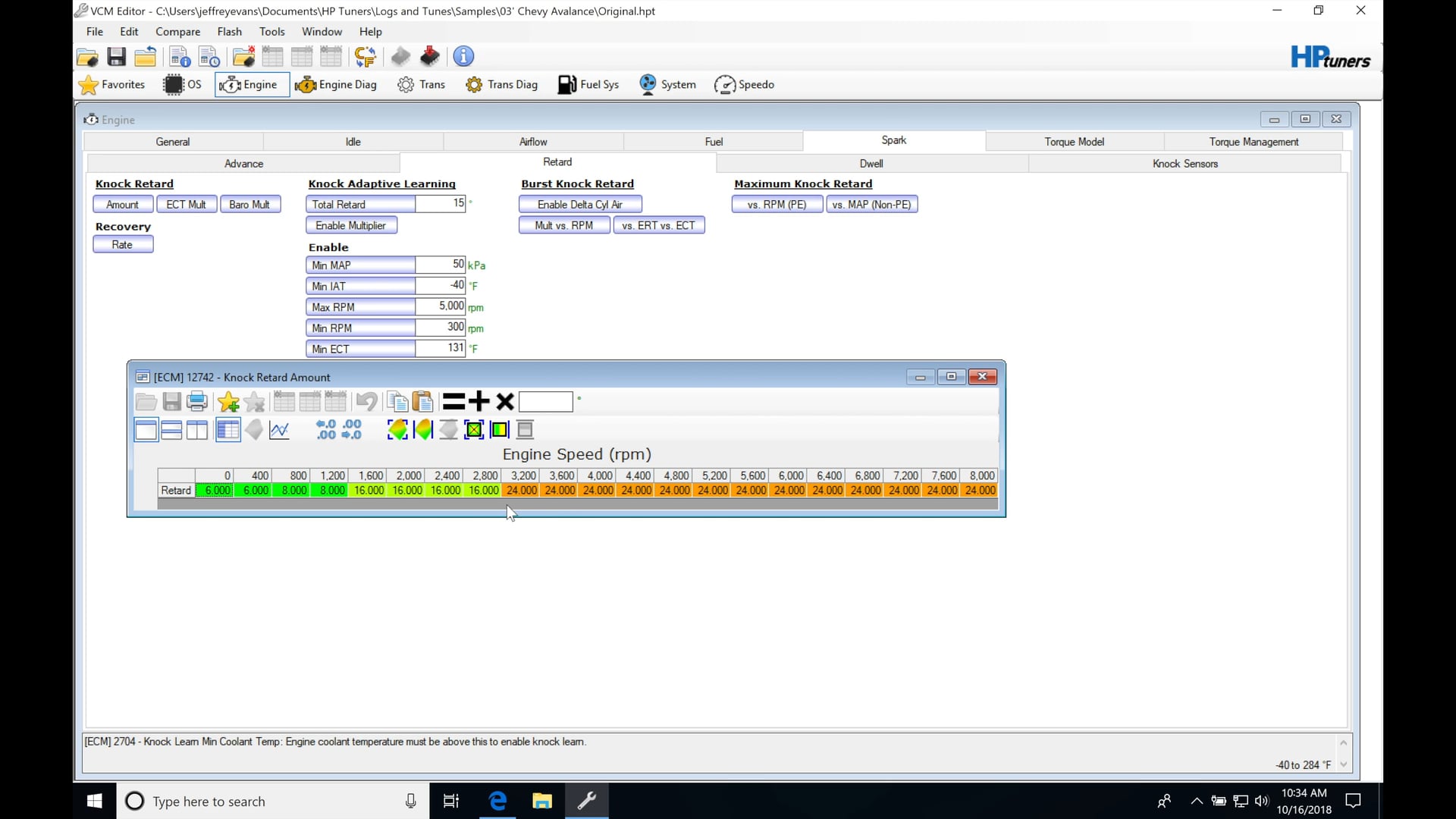Click the multiply (X) operation icon
The width and height of the screenshot is (1456, 819).
(x=505, y=402)
